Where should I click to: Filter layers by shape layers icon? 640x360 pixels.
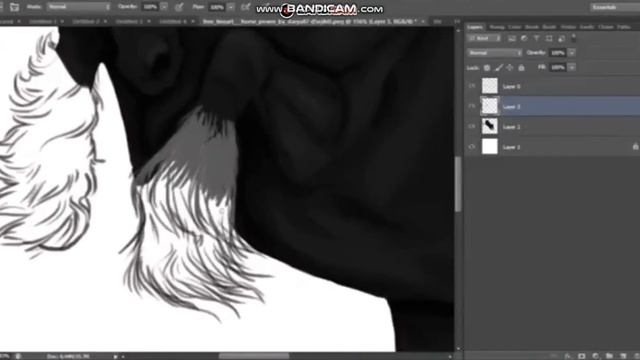pyautogui.click(x=549, y=38)
